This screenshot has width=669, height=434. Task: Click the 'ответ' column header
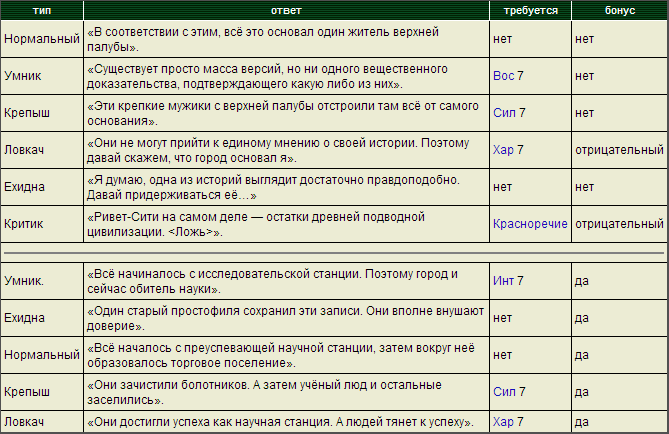coord(286,11)
